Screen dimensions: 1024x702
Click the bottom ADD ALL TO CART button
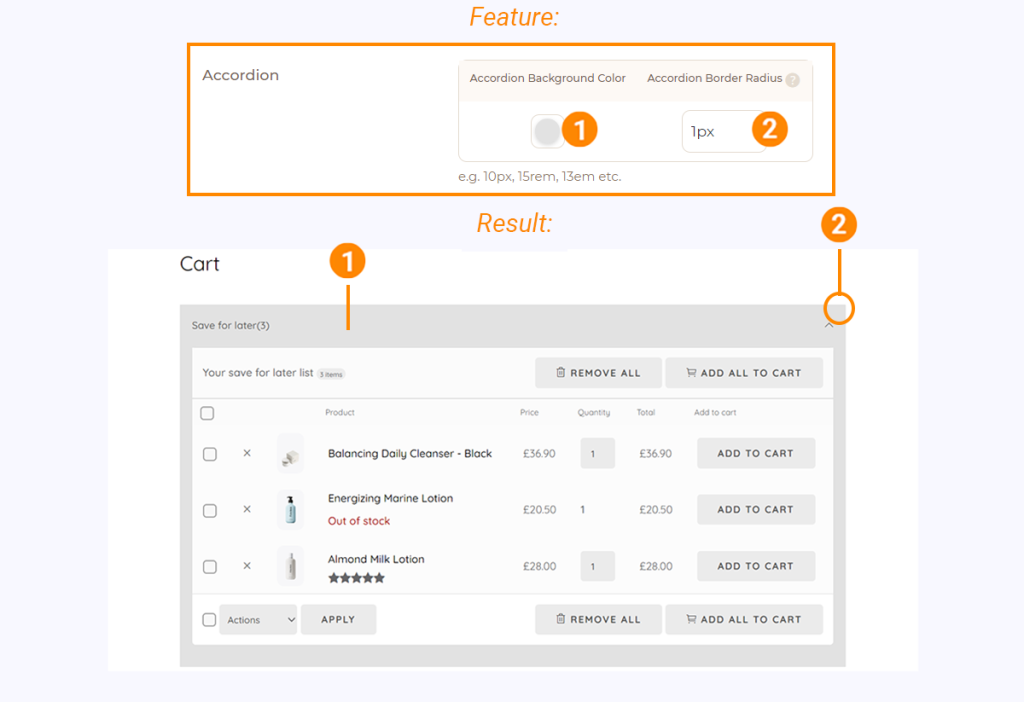pyautogui.click(x=744, y=620)
